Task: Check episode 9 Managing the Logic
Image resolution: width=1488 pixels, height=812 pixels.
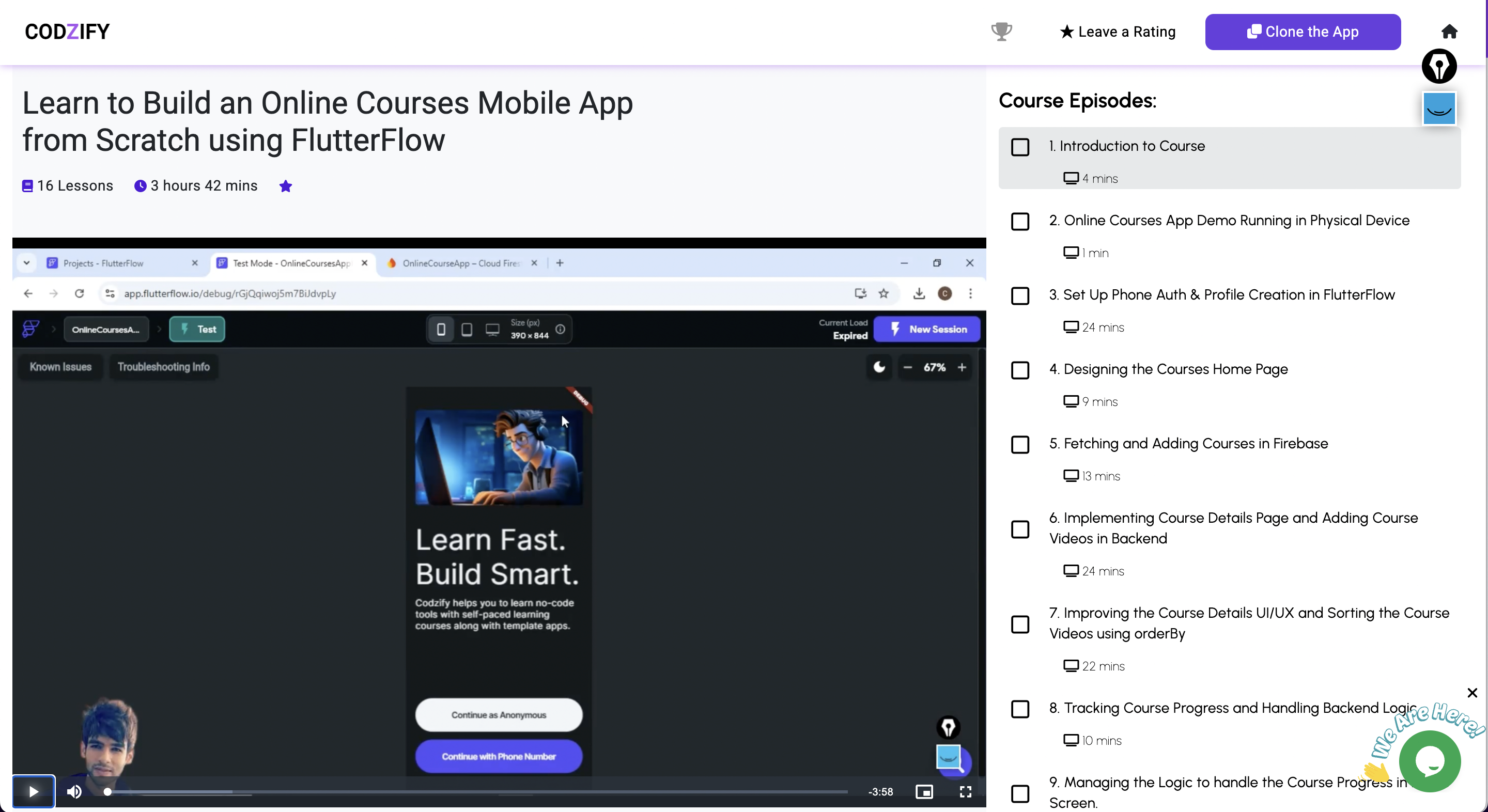Action: tap(1019, 793)
